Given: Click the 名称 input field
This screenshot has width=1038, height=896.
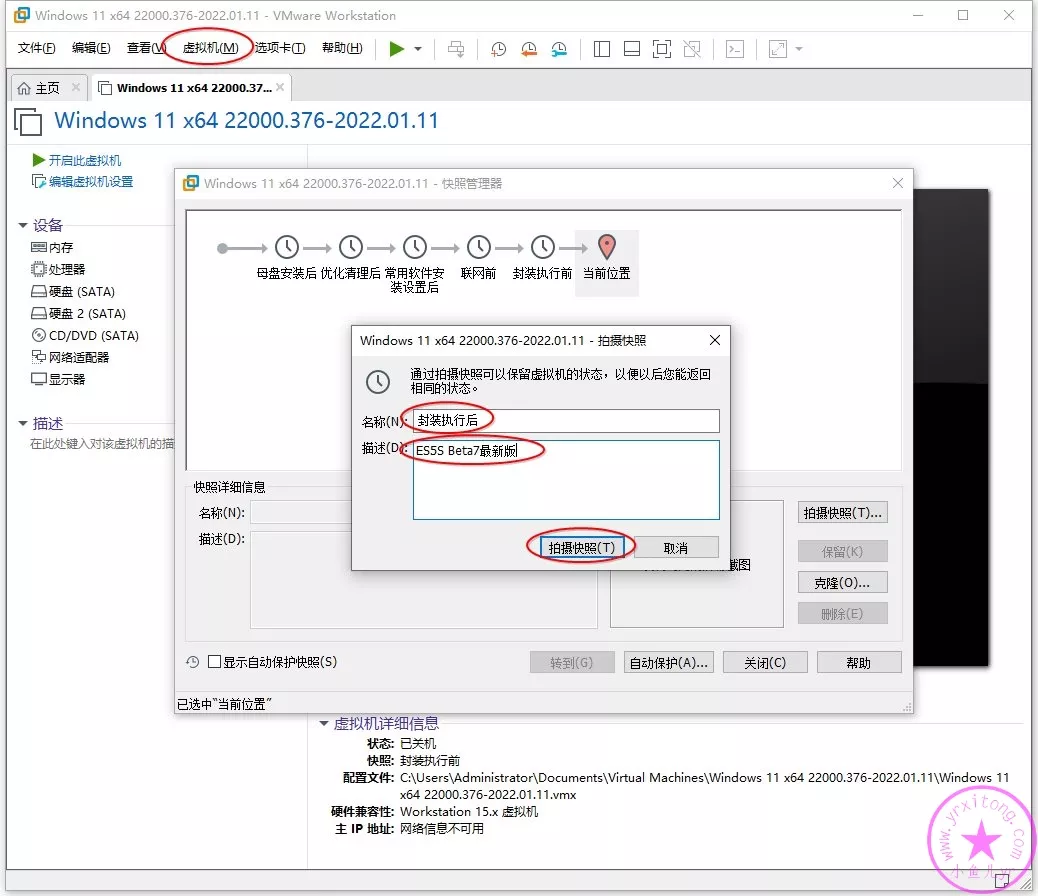Looking at the screenshot, I should click(566, 421).
